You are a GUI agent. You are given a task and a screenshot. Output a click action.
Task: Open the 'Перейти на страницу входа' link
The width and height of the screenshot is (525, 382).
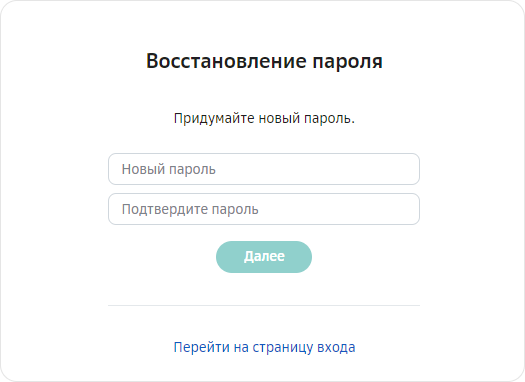pyautogui.click(x=264, y=347)
